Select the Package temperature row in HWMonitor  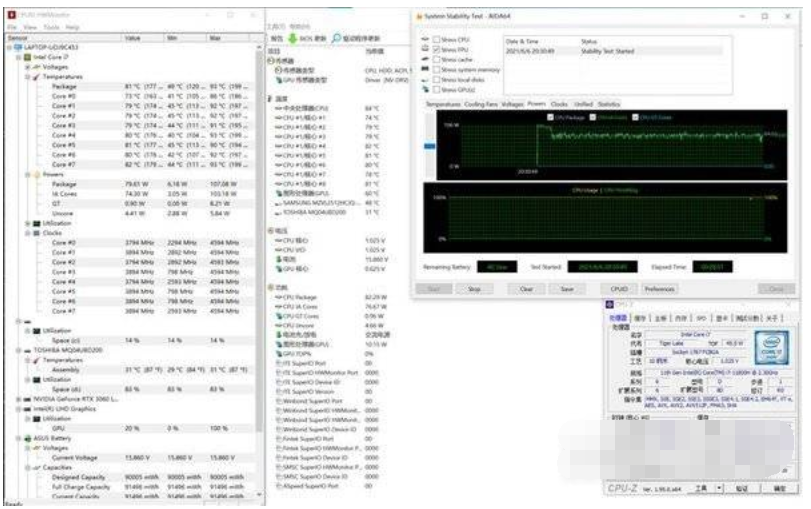click(147, 86)
